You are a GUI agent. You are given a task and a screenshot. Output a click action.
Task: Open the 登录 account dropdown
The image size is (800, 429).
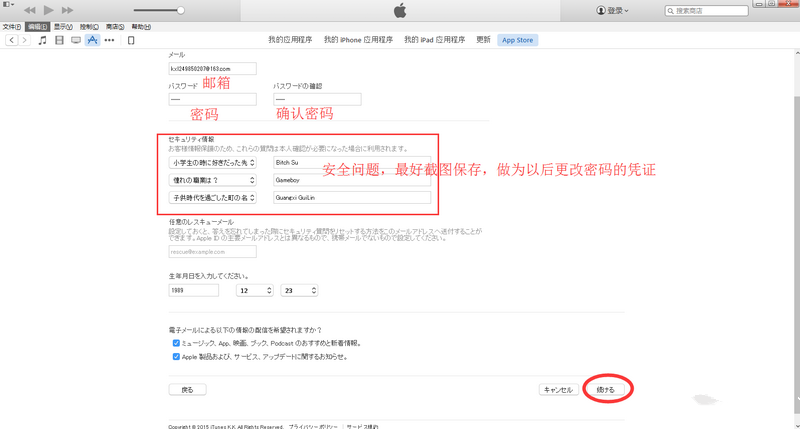[612, 10]
